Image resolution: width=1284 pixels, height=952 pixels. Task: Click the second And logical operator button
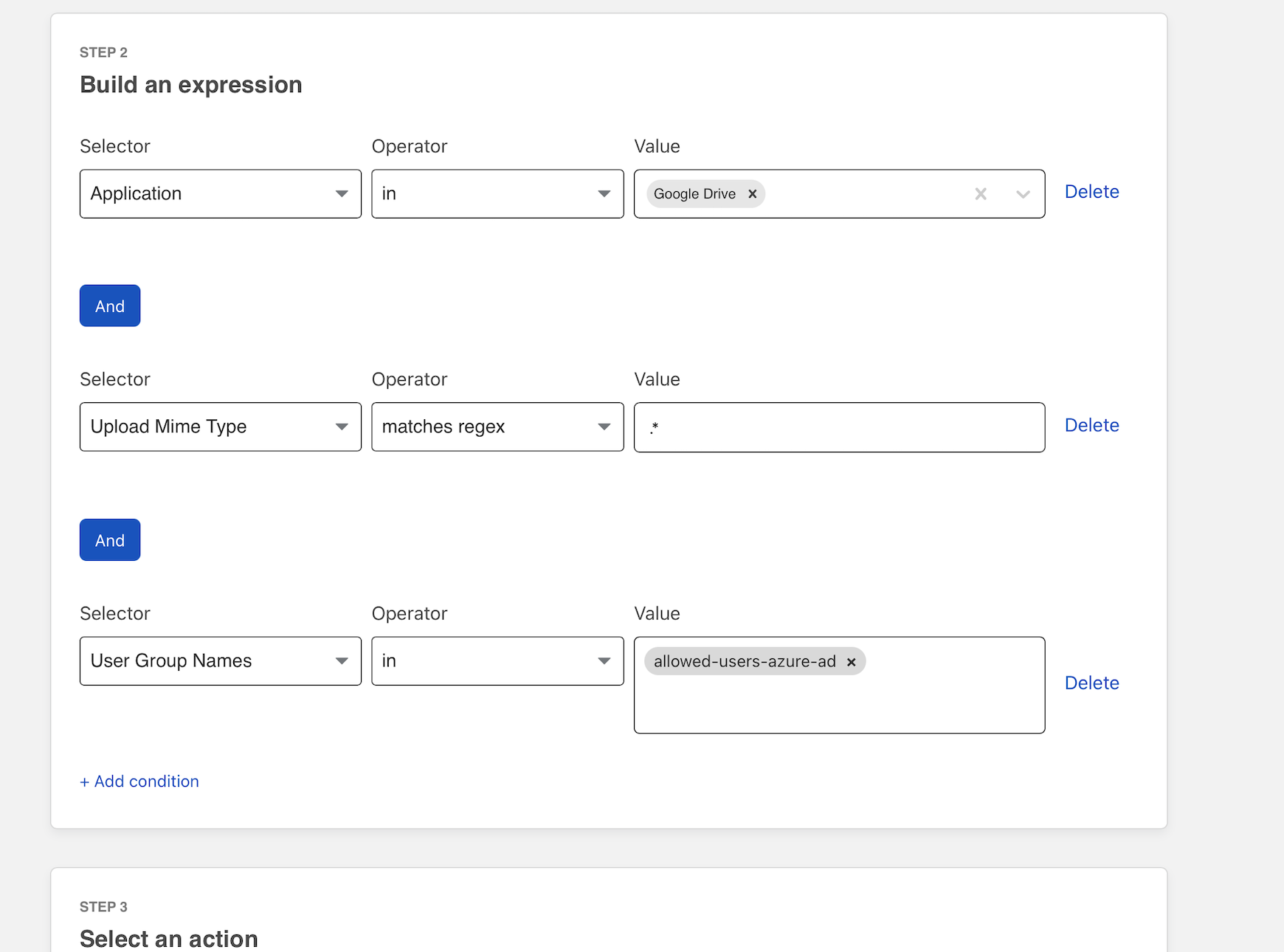point(110,540)
